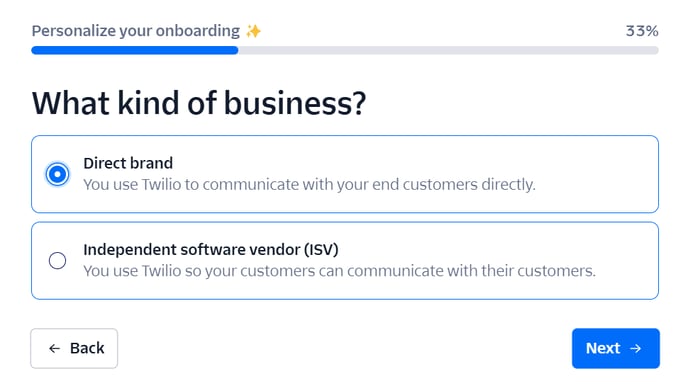
Task: Click the Direct brand description about end customers
Action: (309, 185)
